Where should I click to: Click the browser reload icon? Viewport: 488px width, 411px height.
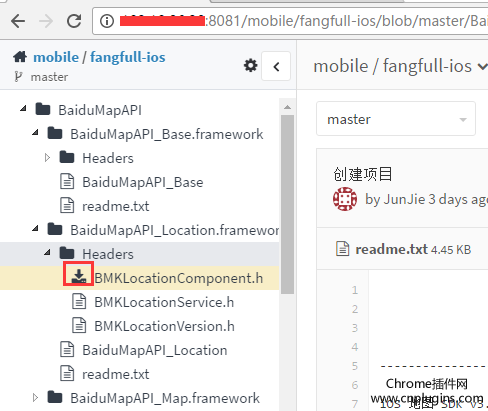tap(74, 21)
